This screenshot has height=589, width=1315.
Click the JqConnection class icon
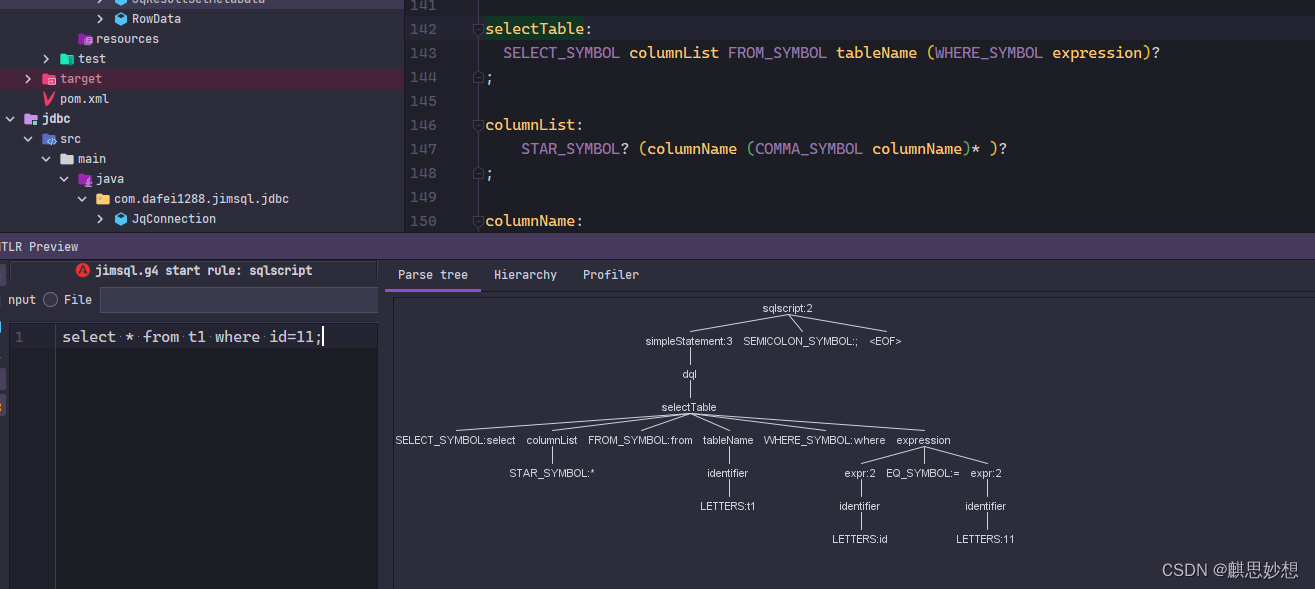tap(121, 218)
